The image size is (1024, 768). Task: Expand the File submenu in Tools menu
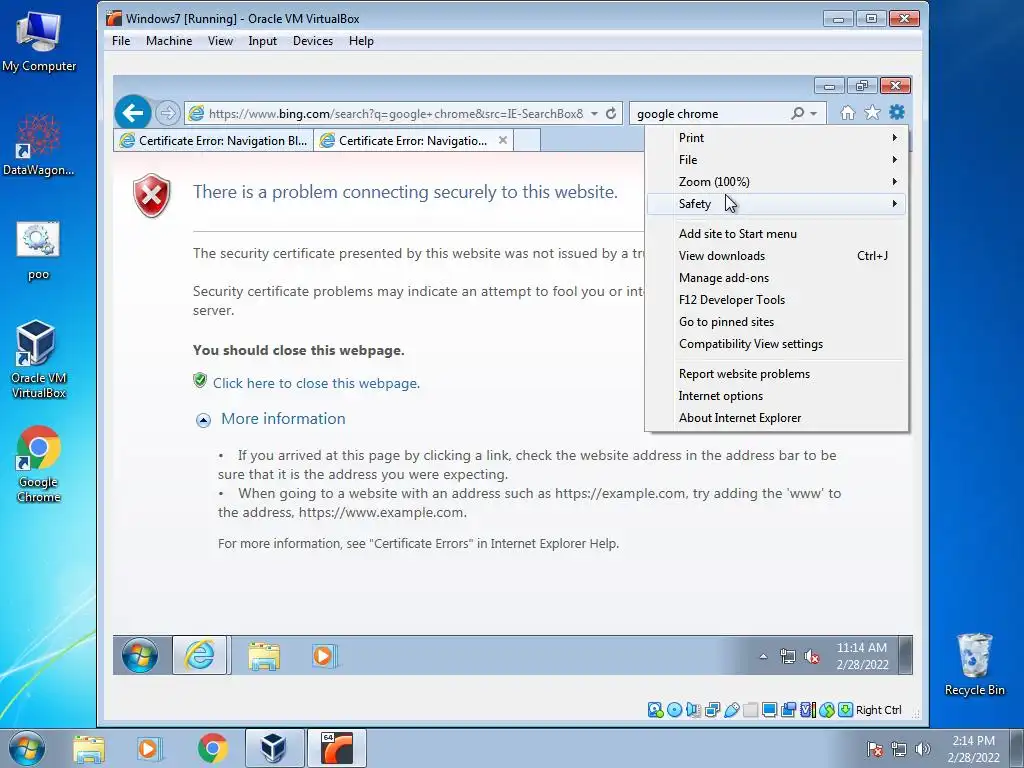[x=776, y=160]
